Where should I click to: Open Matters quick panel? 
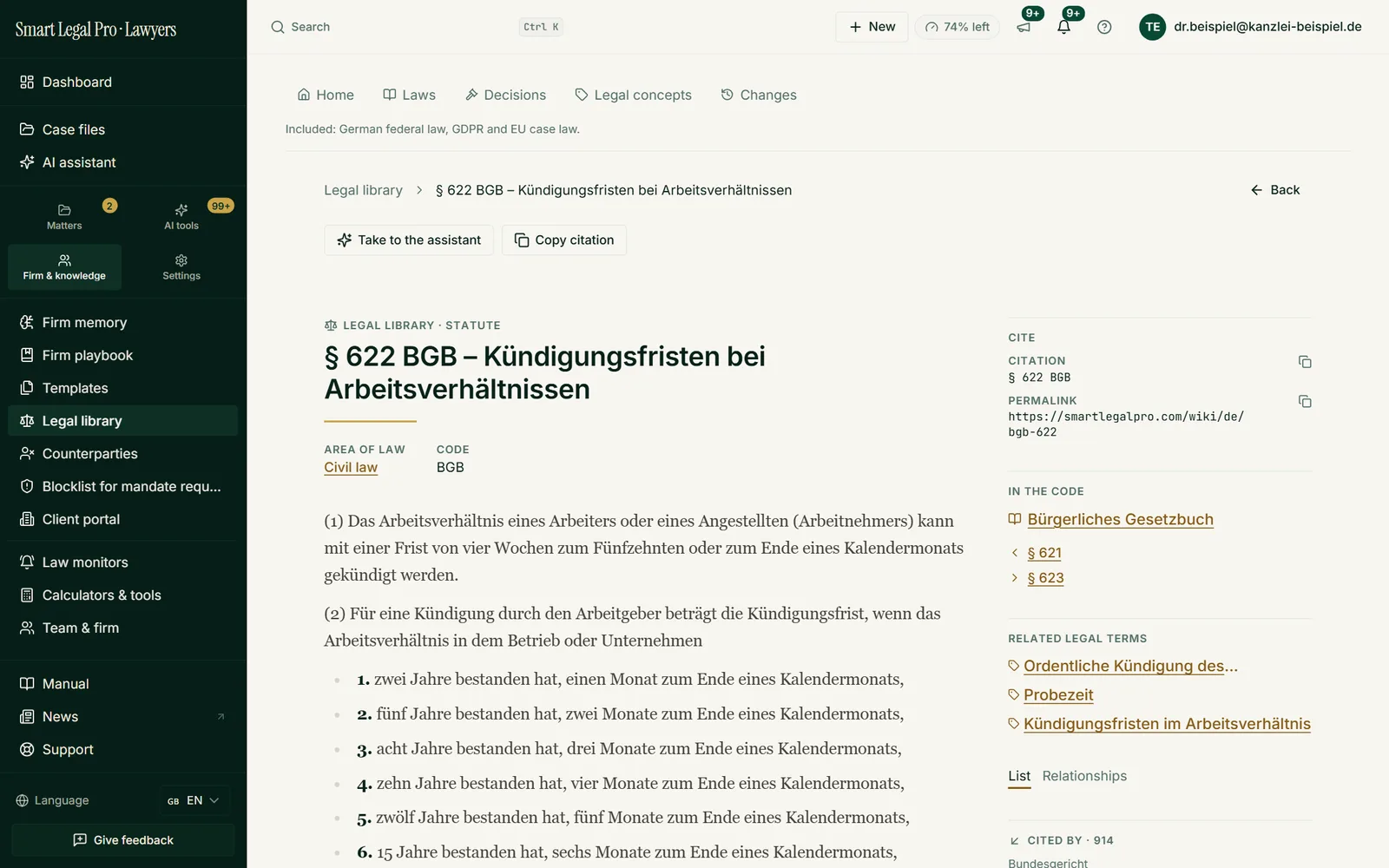point(64,216)
